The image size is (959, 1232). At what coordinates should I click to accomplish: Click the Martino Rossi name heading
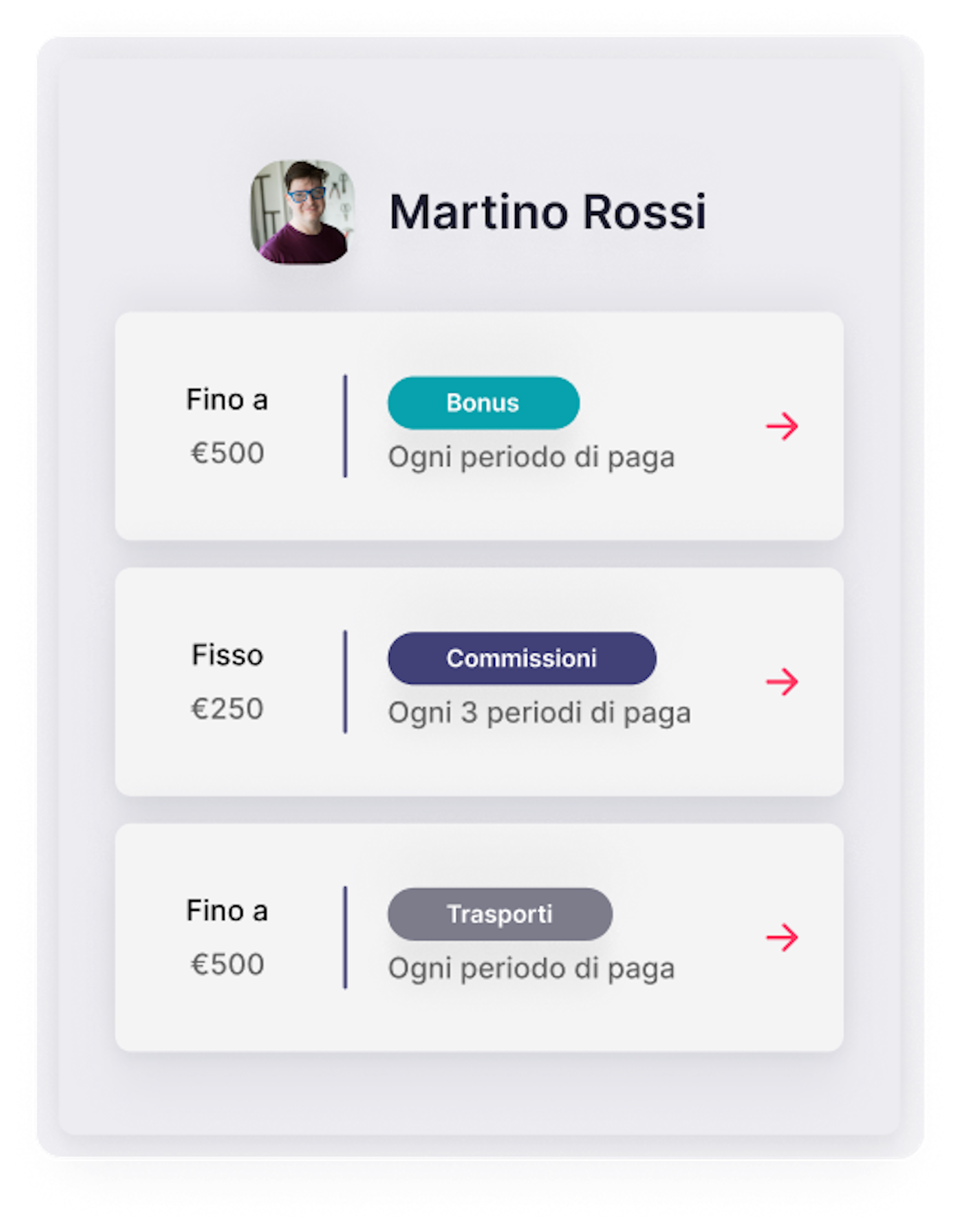(547, 212)
